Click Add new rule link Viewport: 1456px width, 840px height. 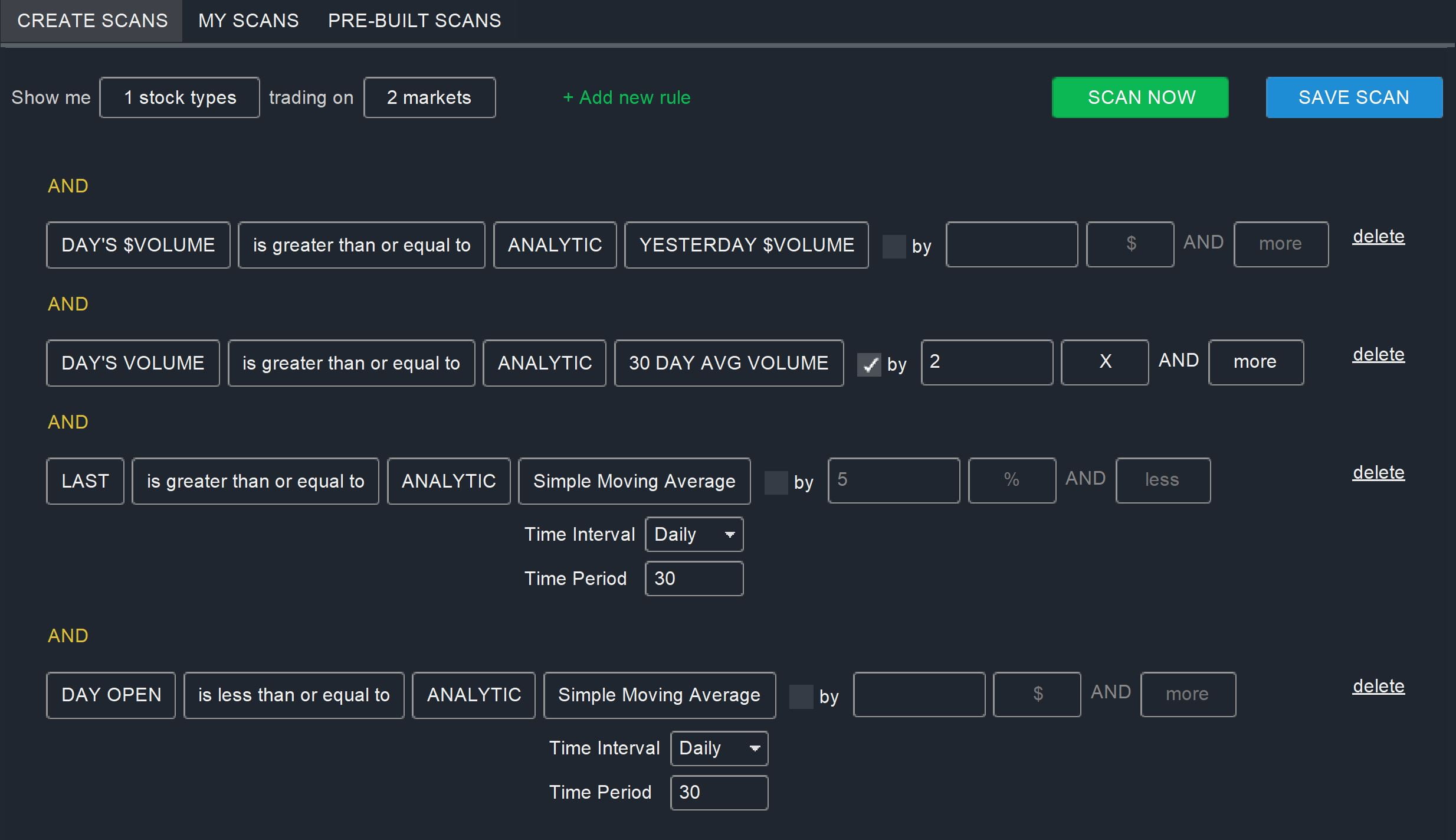click(x=625, y=97)
